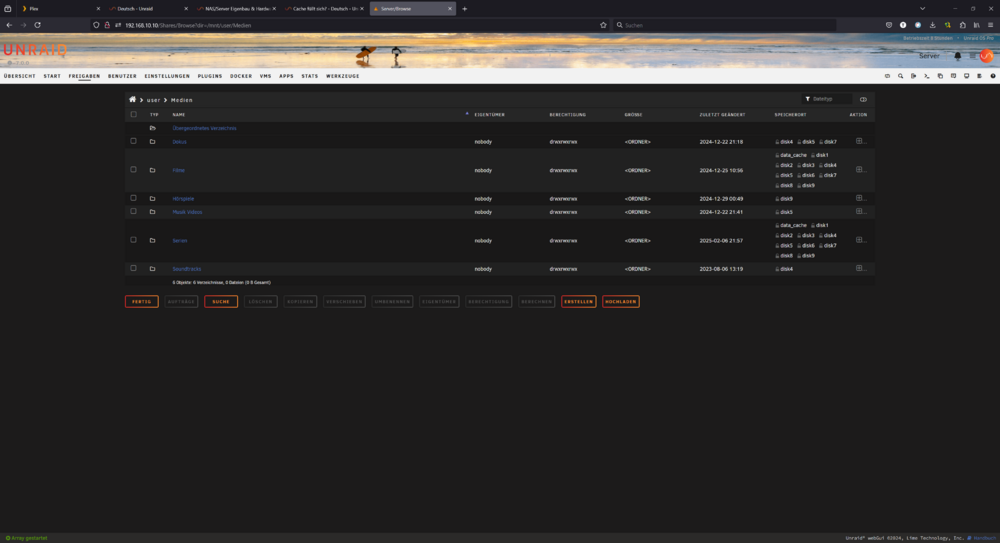This screenshot has width=1000, height=543.
Task: Open action menu for Hörspiele row
Action: [859, 198]
